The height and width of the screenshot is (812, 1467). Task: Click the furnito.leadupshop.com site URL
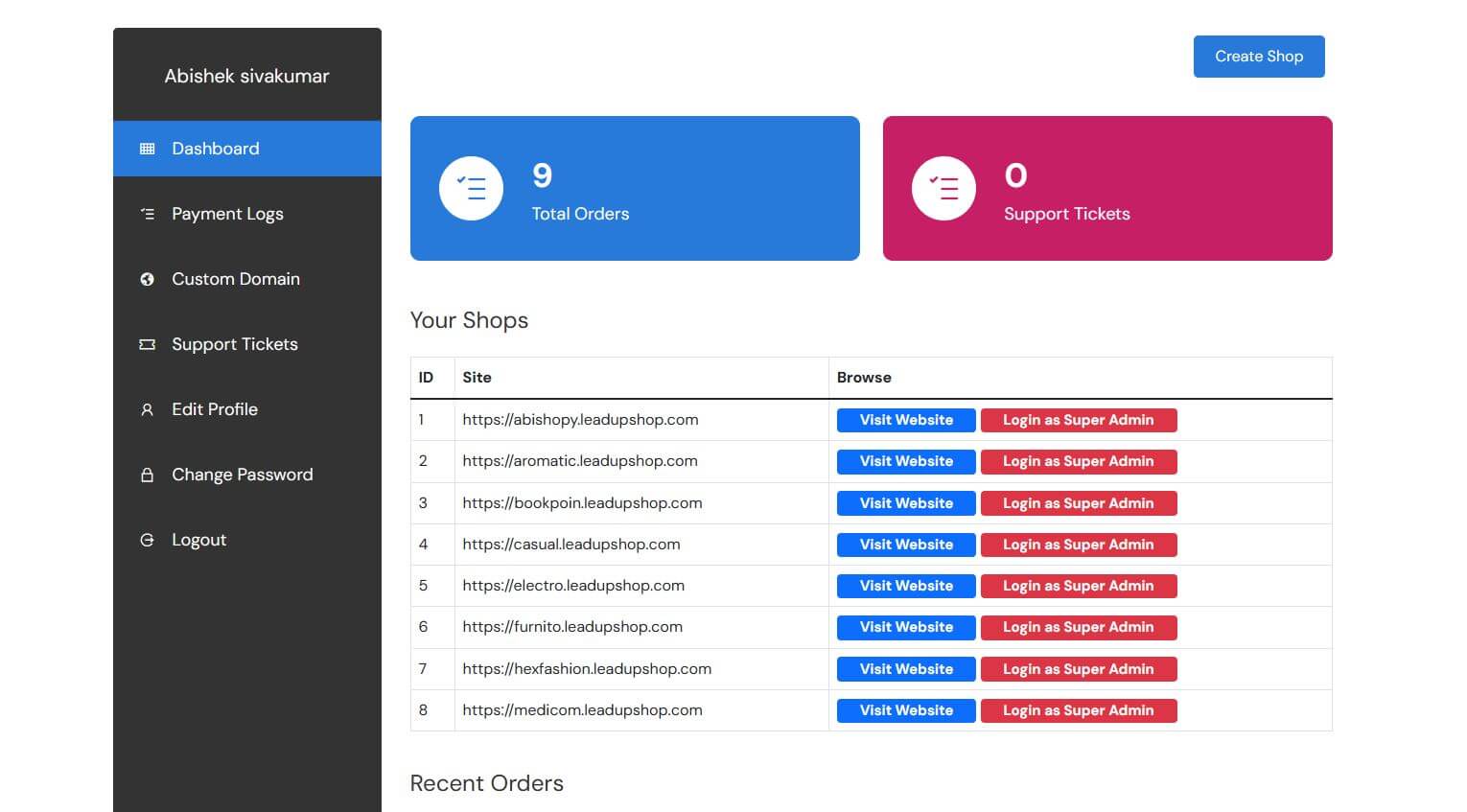tap(572, 627)
